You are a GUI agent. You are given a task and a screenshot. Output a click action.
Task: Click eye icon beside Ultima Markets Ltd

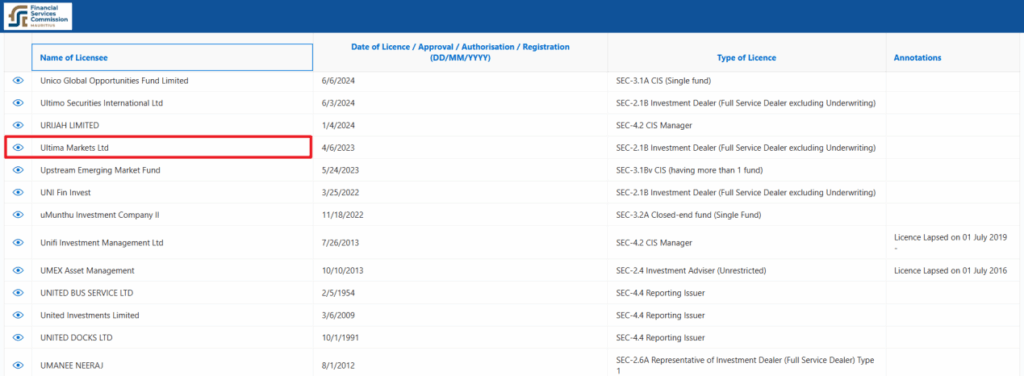18,148
